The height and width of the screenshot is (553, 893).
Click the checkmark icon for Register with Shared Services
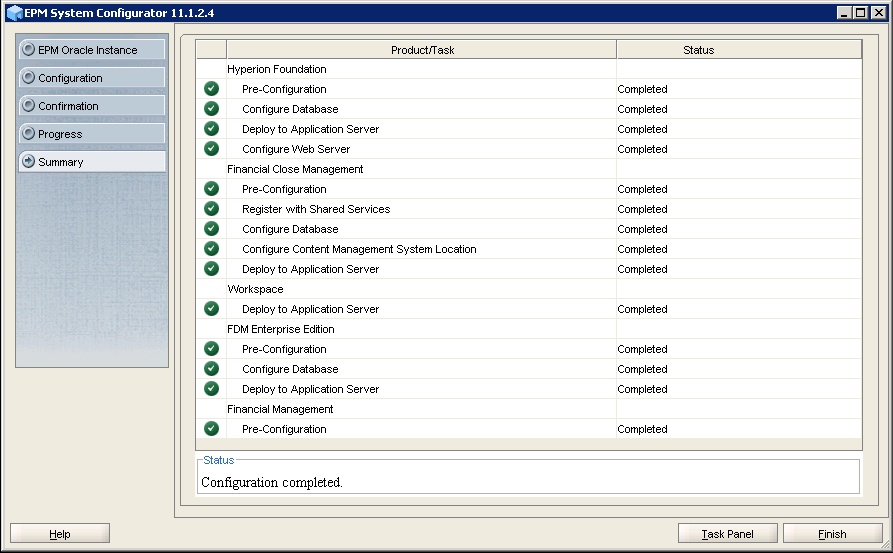click(x=211, y=209)
